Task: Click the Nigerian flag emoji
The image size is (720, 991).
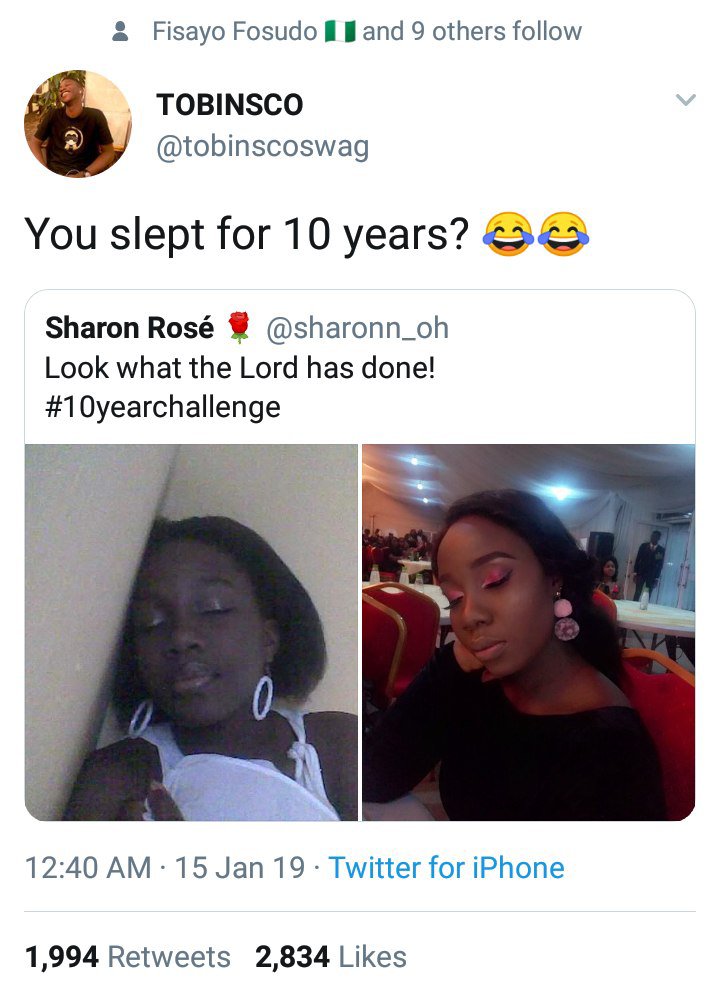Action: pyautogui.click(x=340, y=32)
